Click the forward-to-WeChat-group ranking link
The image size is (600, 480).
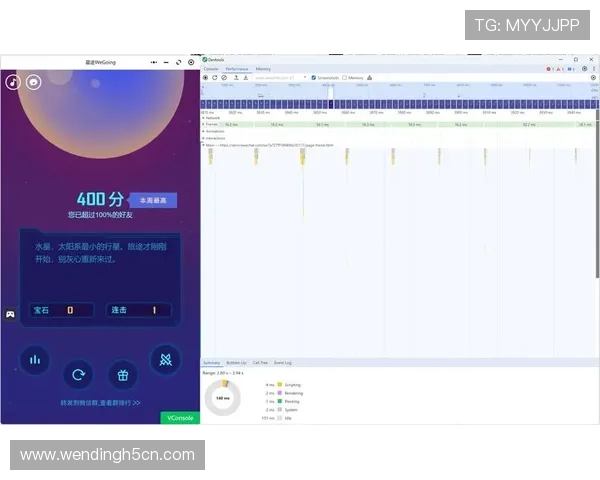coord(100,402)
